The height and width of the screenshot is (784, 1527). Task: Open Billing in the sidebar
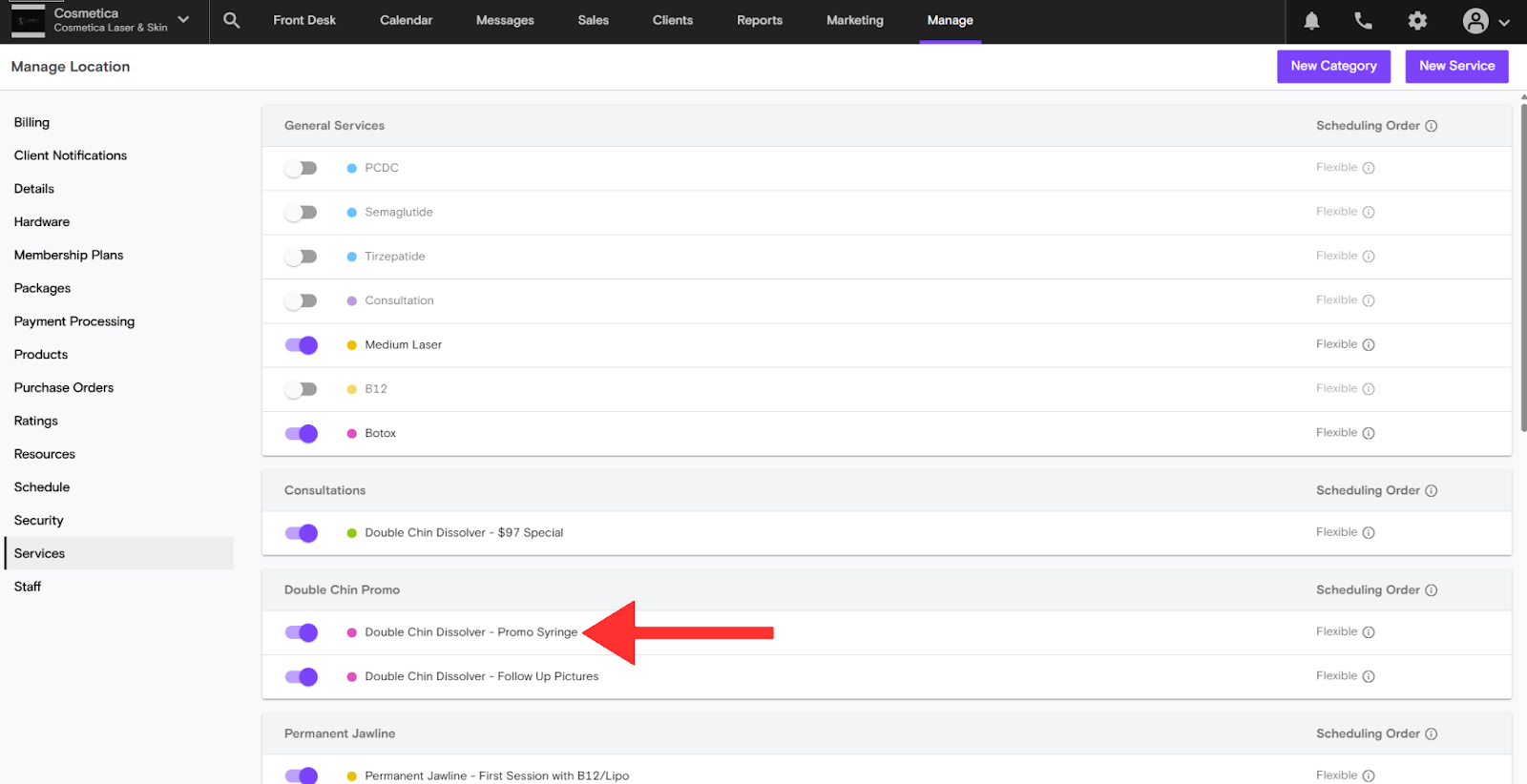tap(31, 122)
